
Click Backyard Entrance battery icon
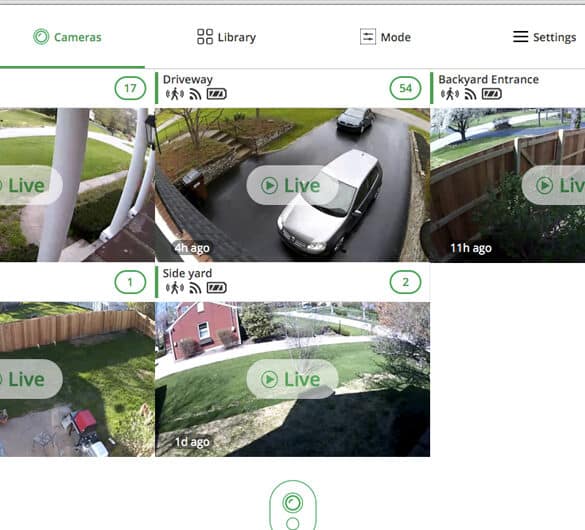coord(492,94)
